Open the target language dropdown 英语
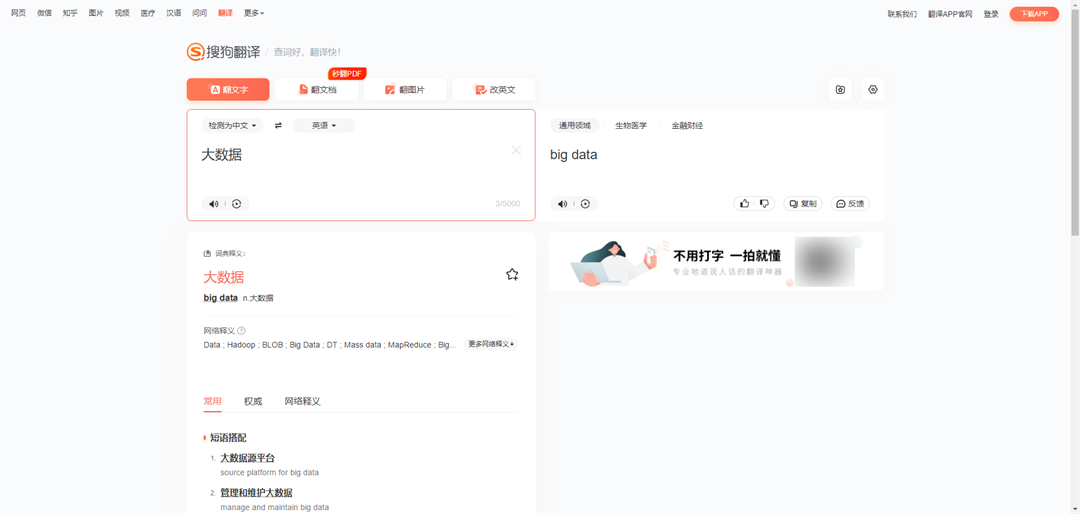This screenshot has height=514, width=1080. [x=324, y=125]
